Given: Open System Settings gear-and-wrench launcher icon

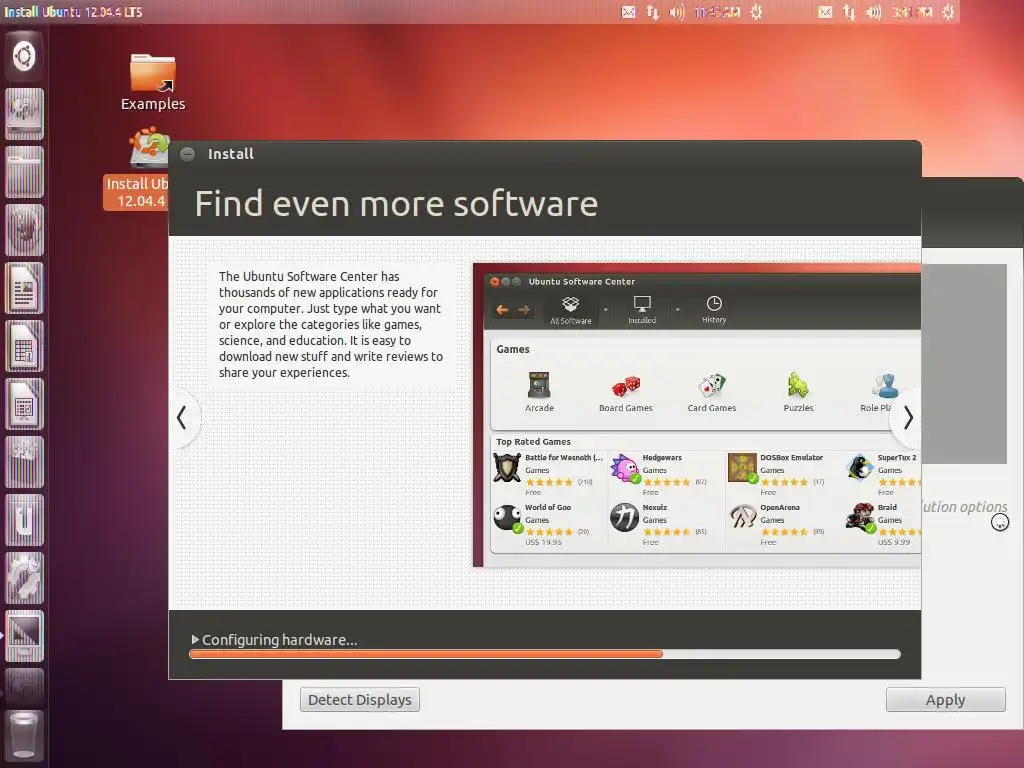Looking at the screenshot, I should point(24,578).
